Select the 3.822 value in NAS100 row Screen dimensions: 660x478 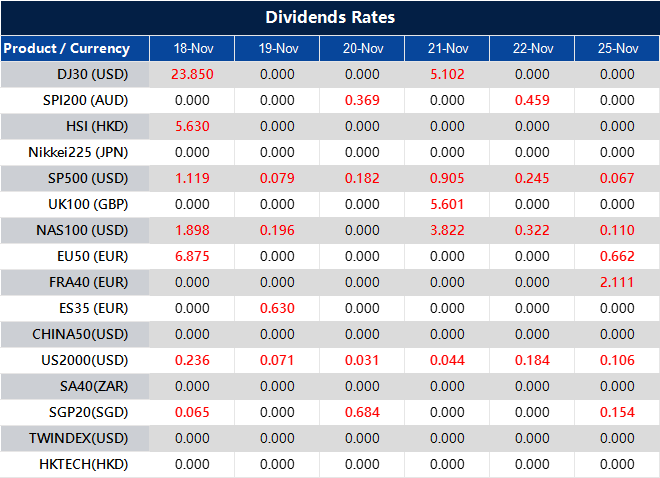point(447,230)
